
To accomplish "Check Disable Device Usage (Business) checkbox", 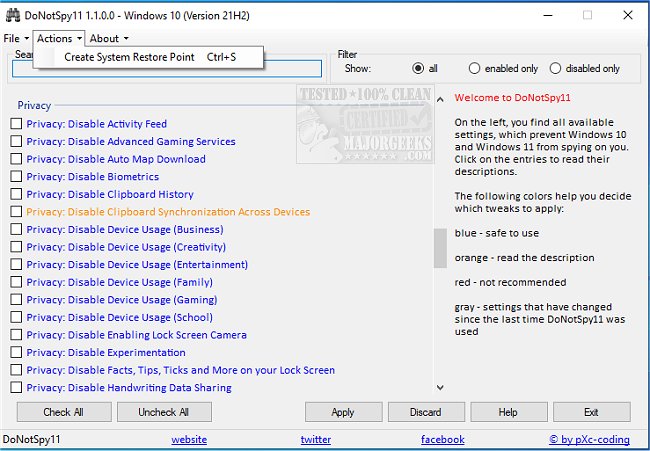I will click(x=16, y=229).
